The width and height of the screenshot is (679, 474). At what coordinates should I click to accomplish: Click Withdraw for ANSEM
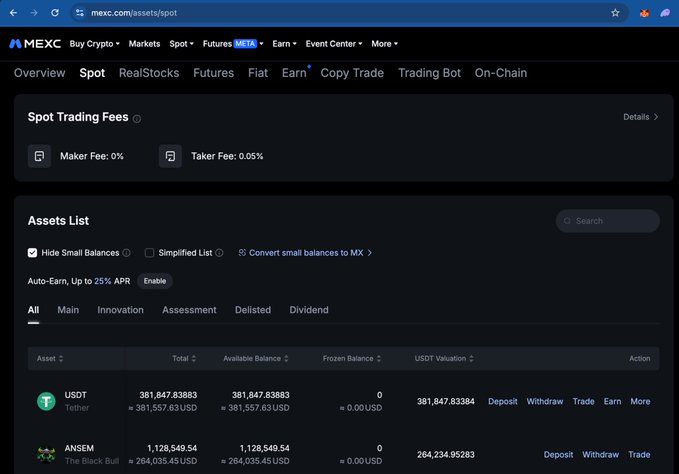click(x=600, y=455)
